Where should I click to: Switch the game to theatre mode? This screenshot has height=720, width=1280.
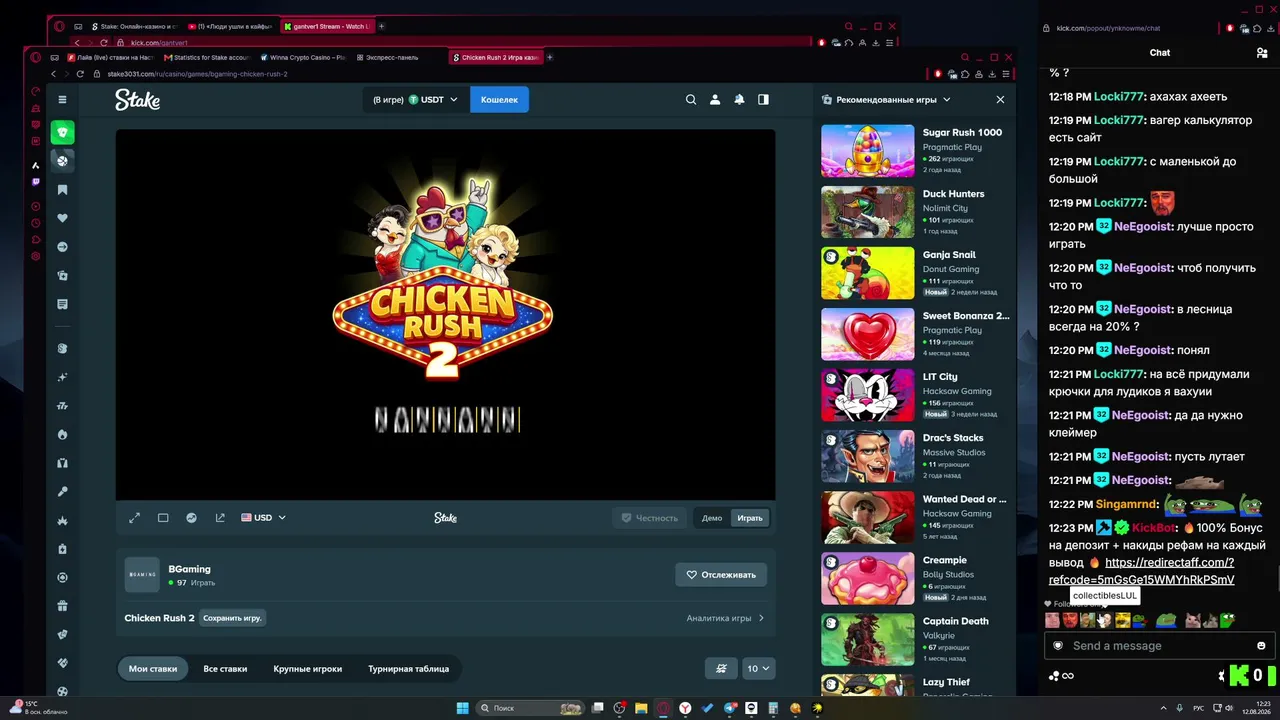pyautogui.click(x=163, y=518)
